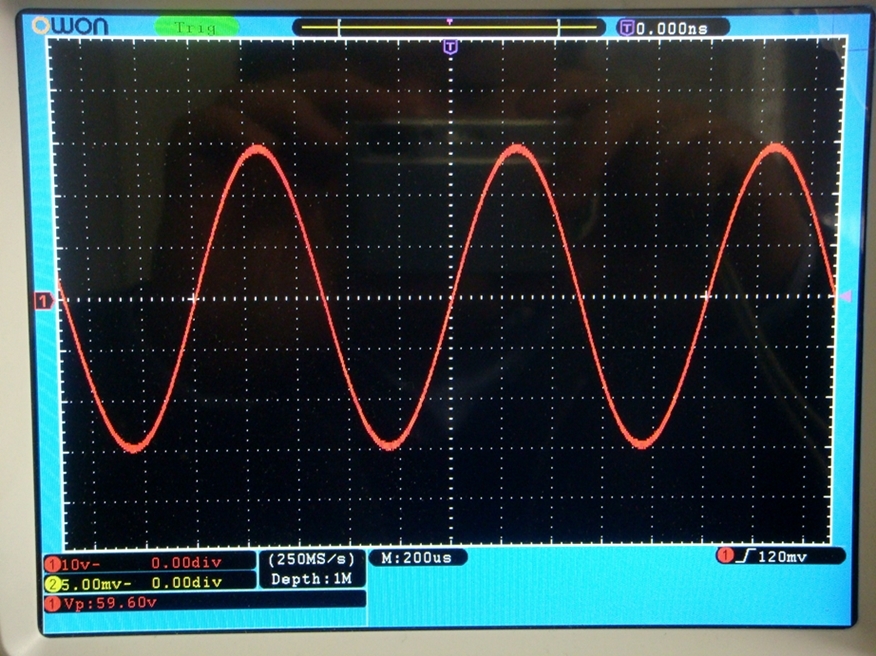
Task: Click the red channel 1 circle icon beside 10v
Action: (53, 563)
